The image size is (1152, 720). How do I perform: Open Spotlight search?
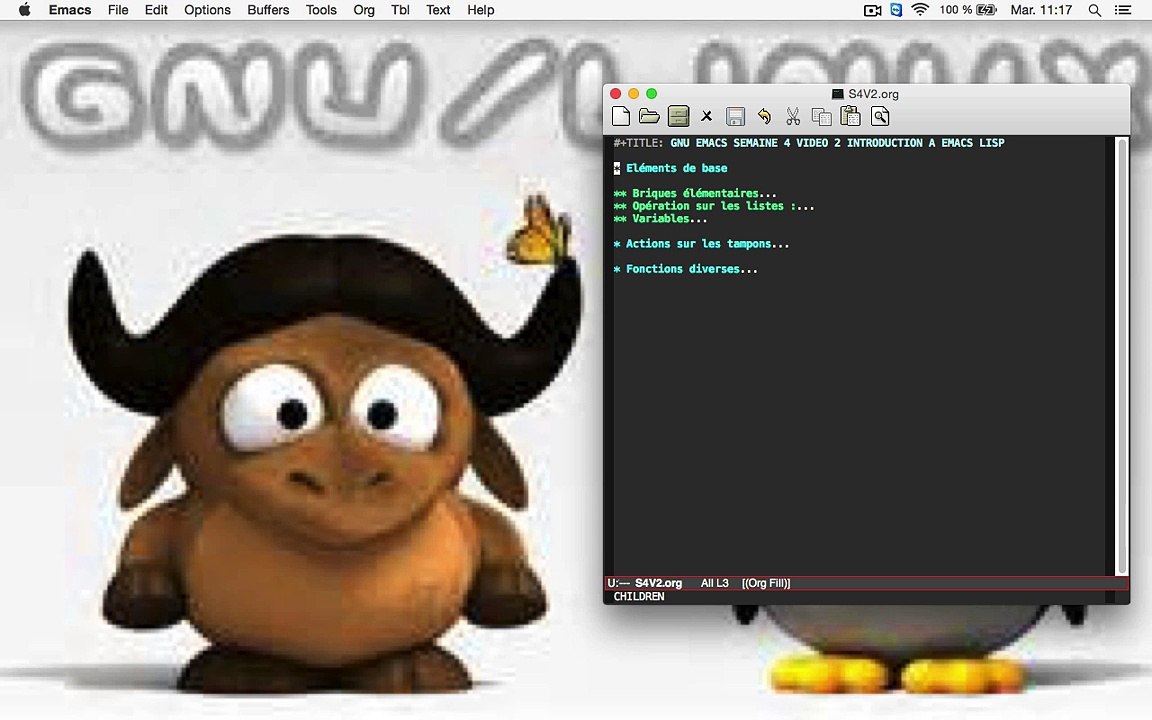pyautogui.click(x=1095, y=10)
